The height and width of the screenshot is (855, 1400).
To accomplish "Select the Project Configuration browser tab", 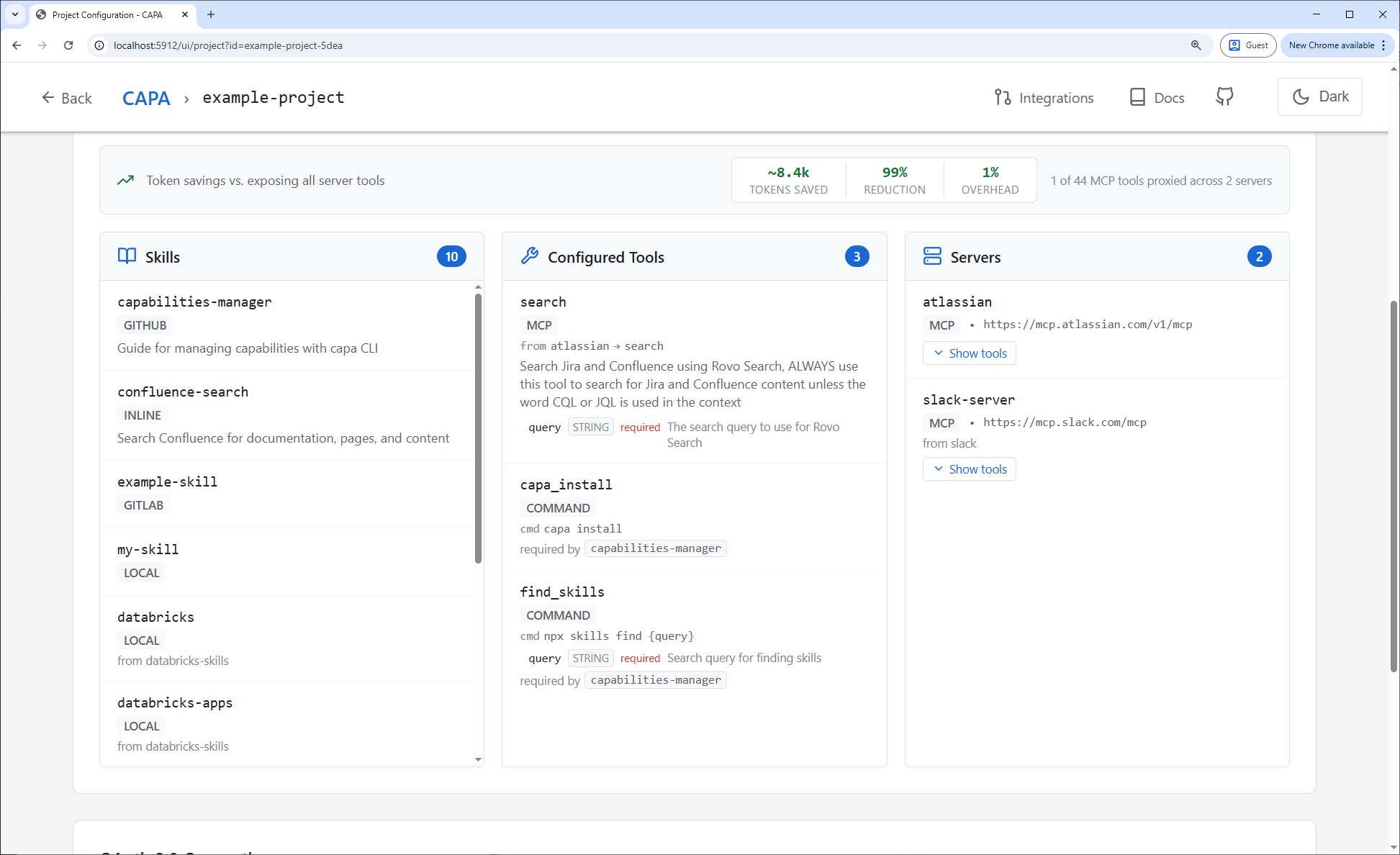I will (x=107, y=14).
